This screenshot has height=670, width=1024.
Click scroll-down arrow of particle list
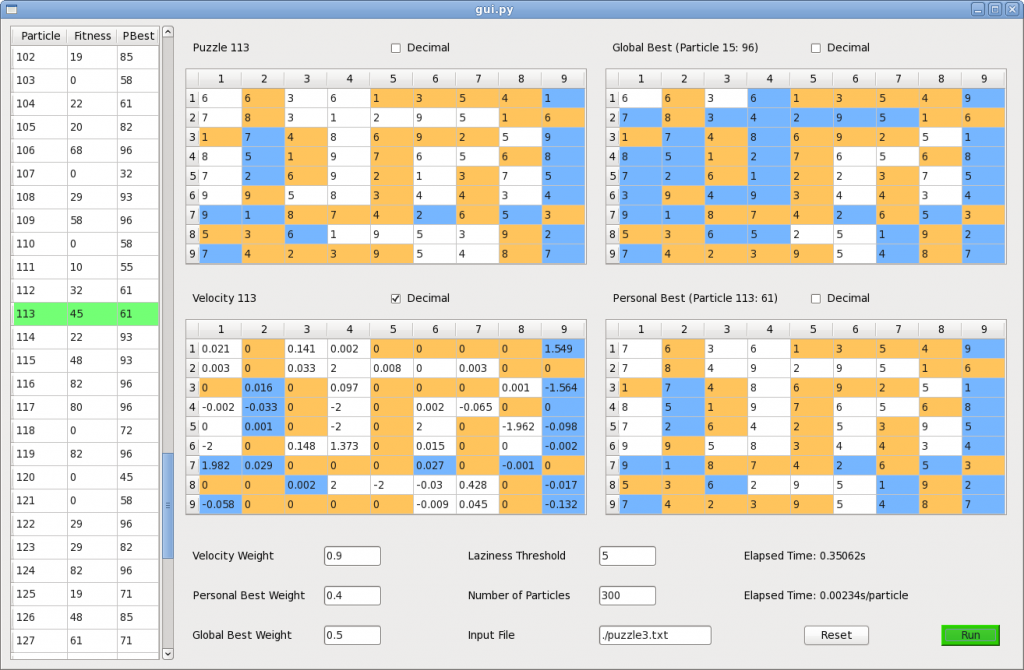click(x=168, y=654)
